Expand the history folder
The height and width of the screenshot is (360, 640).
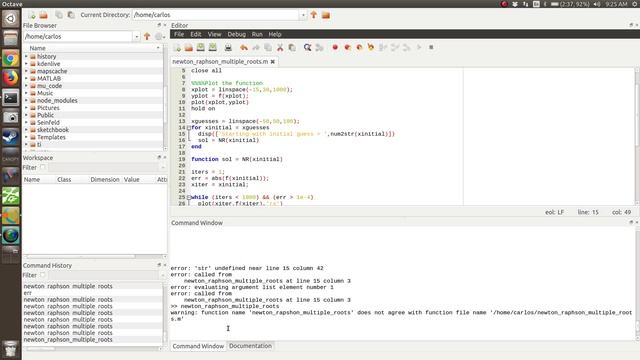(x=26, y=56)
